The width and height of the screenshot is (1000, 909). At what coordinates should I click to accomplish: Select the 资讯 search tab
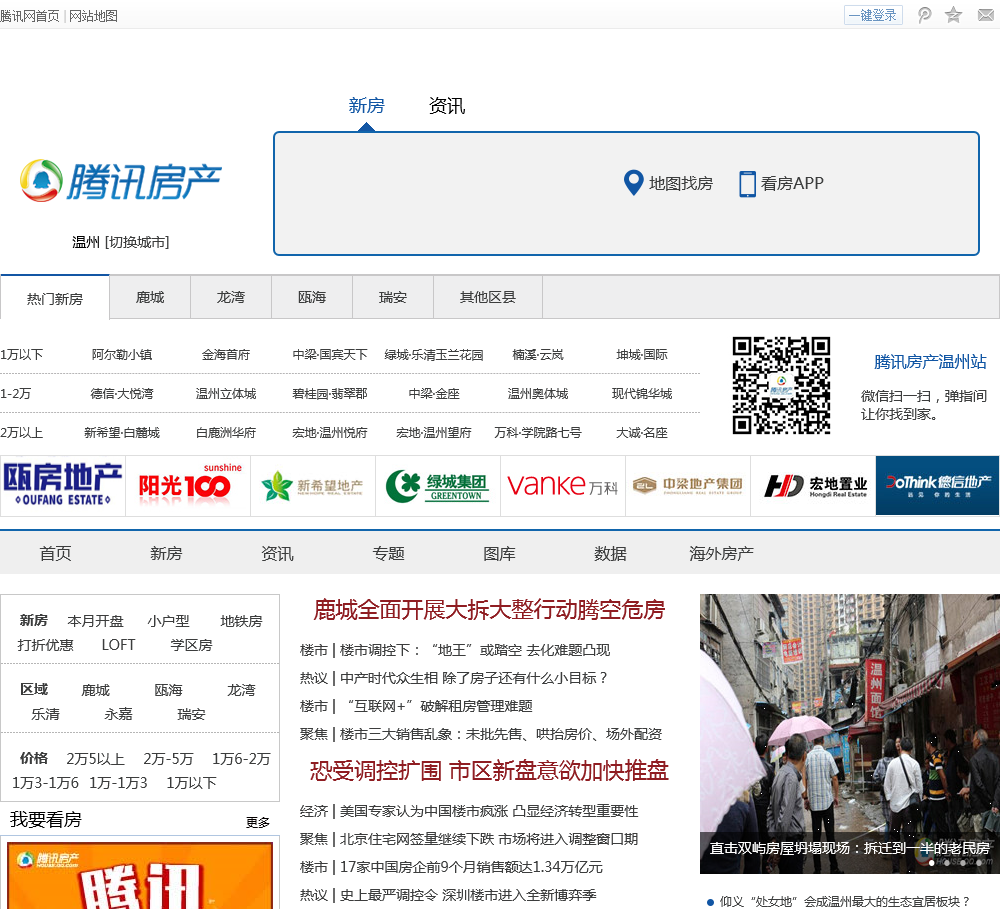(x=446, y=105)
